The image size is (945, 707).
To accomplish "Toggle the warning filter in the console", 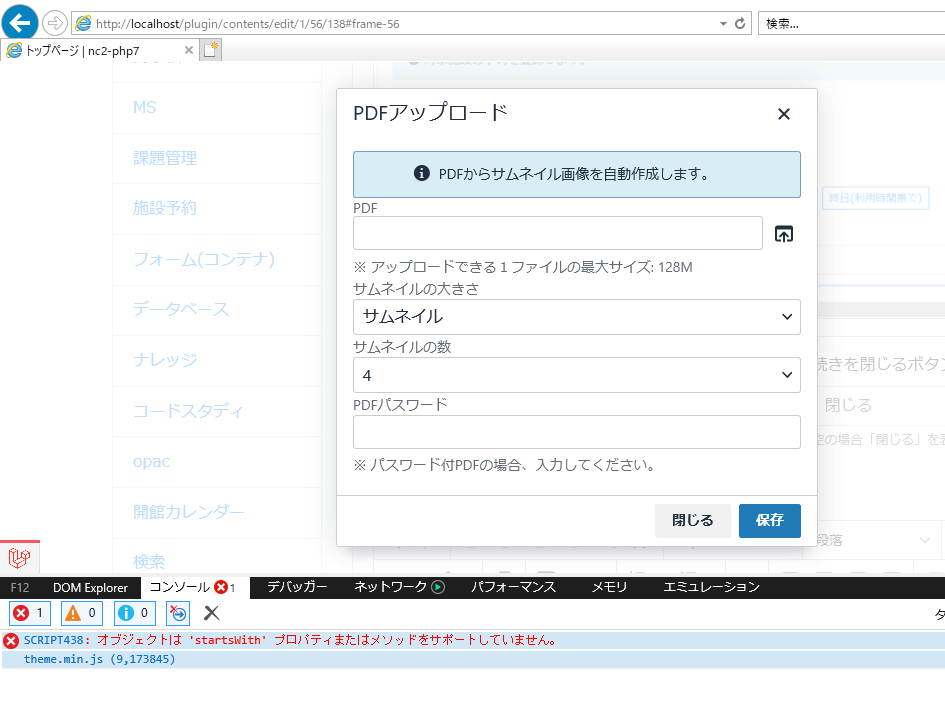I will (81, 613).
